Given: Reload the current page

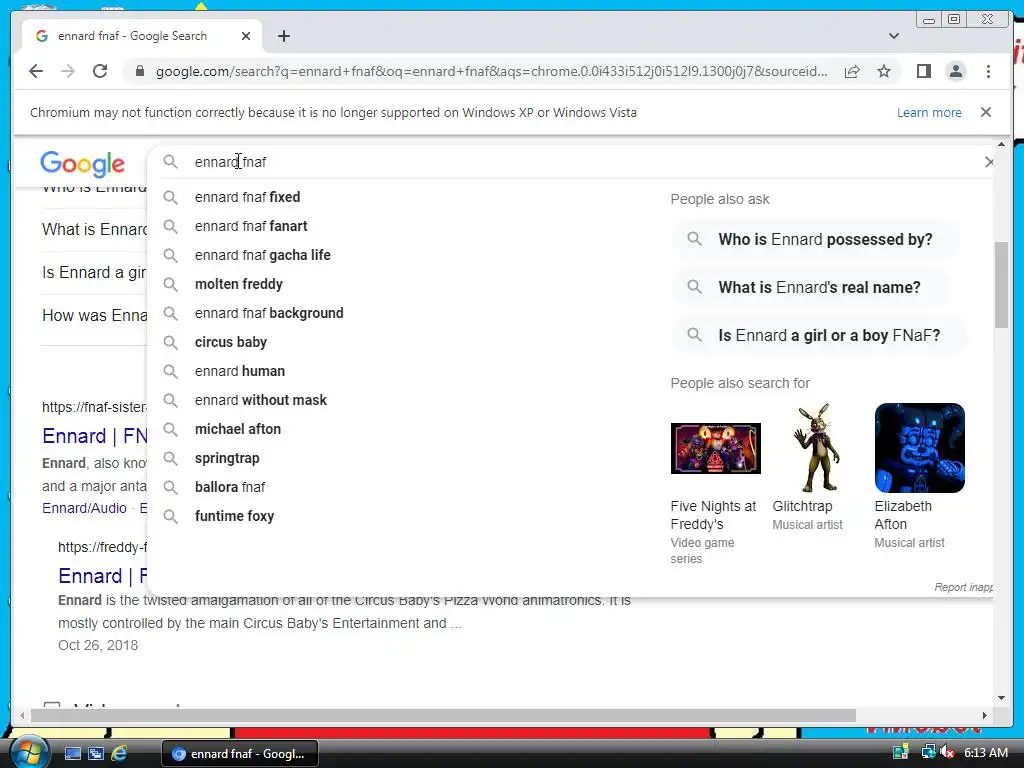Looking at the screenshot, I should point(100,71).
